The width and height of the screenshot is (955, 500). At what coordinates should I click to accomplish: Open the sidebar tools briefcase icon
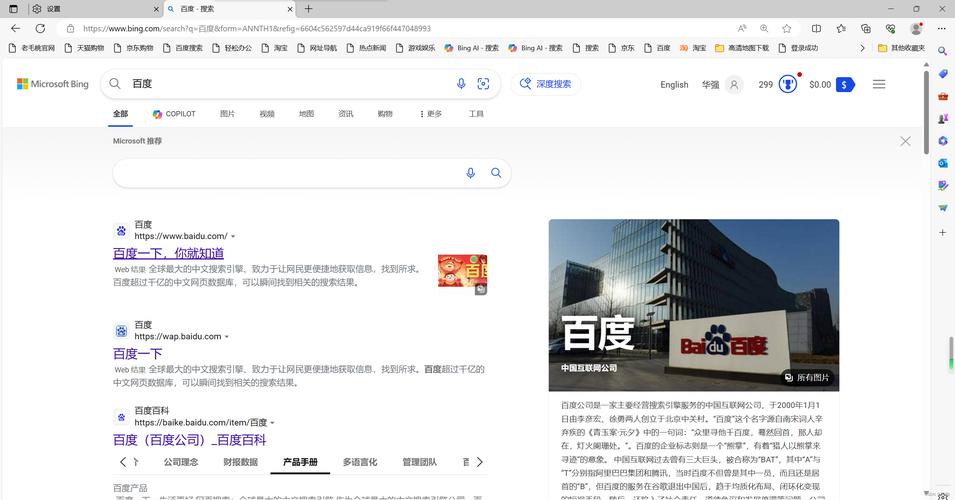(x=943, y=96)
